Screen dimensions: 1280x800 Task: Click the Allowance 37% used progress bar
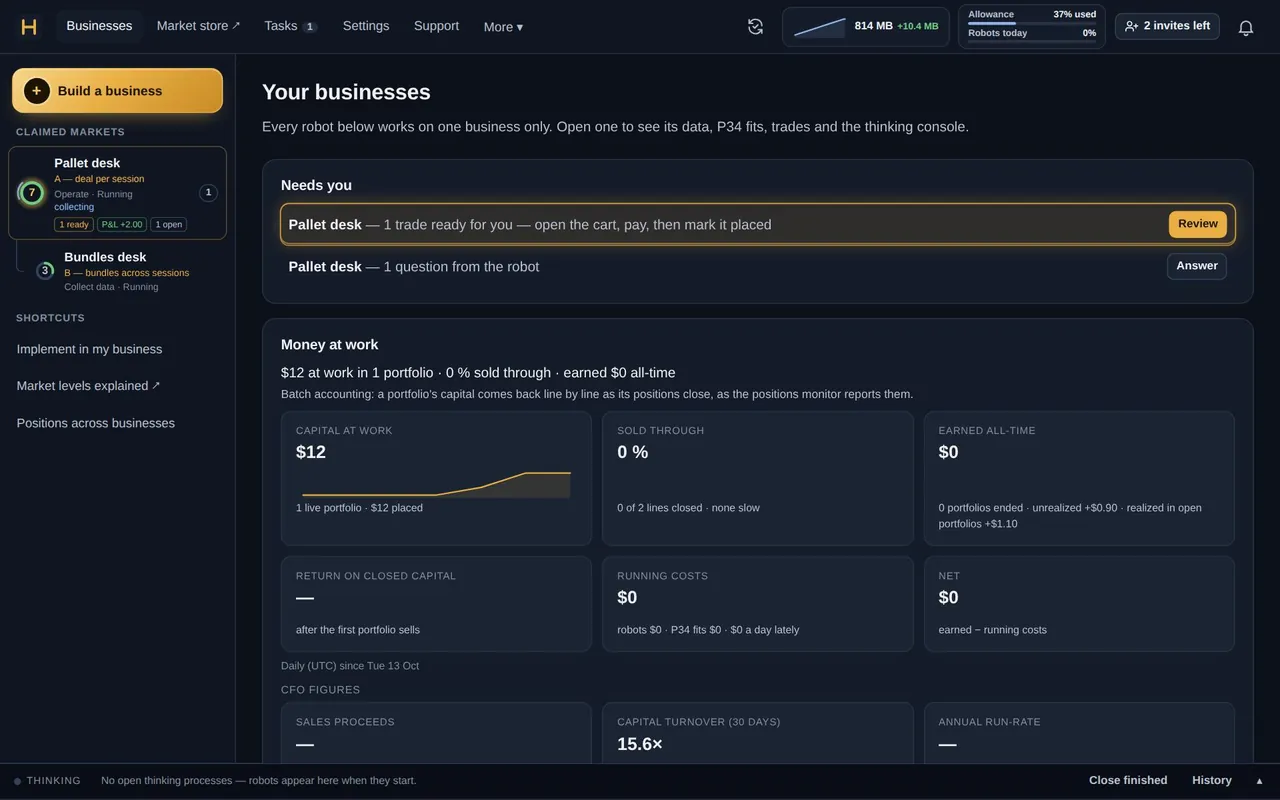pos(1032,23)
